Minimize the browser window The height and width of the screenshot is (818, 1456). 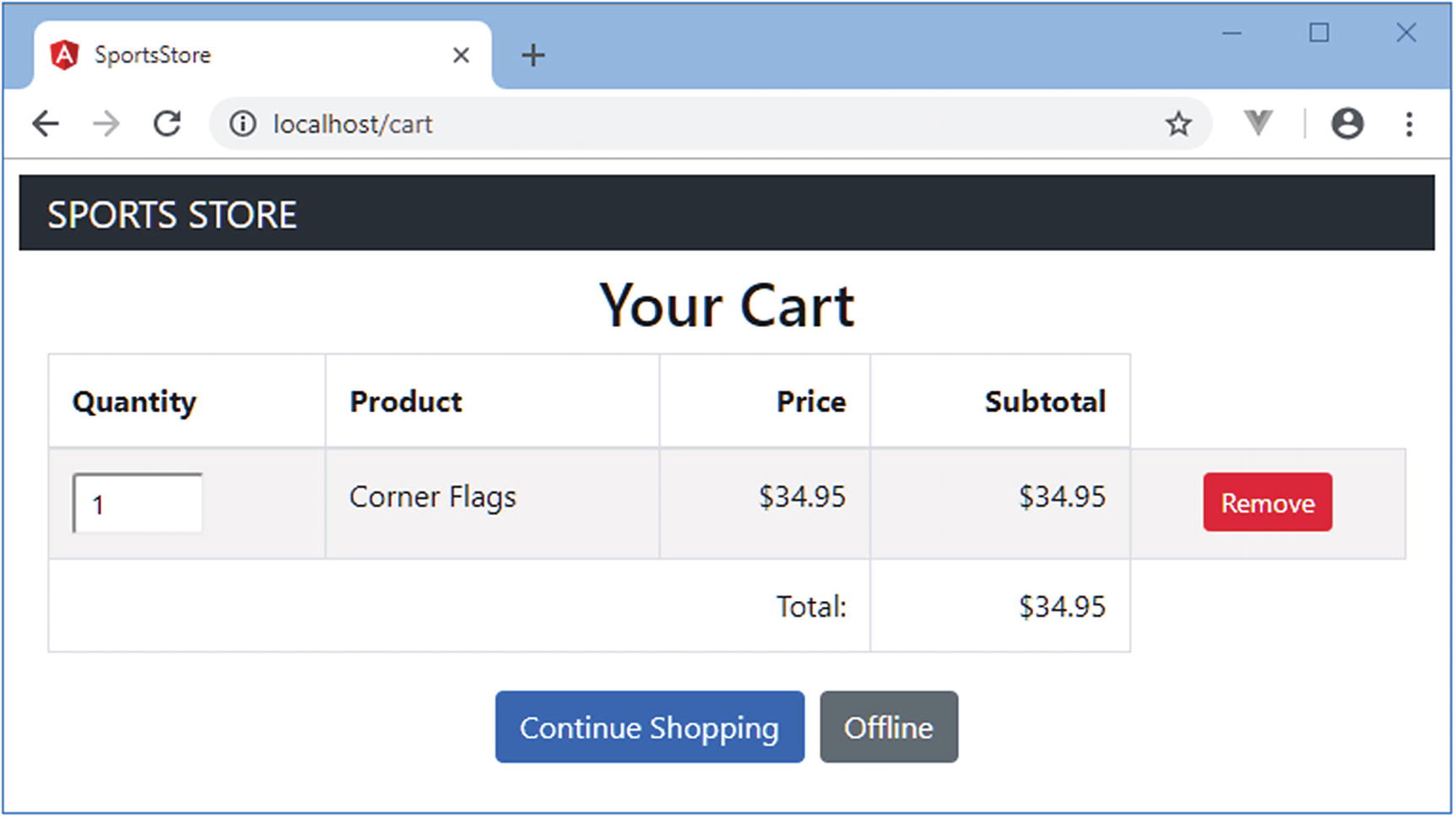1232,33
